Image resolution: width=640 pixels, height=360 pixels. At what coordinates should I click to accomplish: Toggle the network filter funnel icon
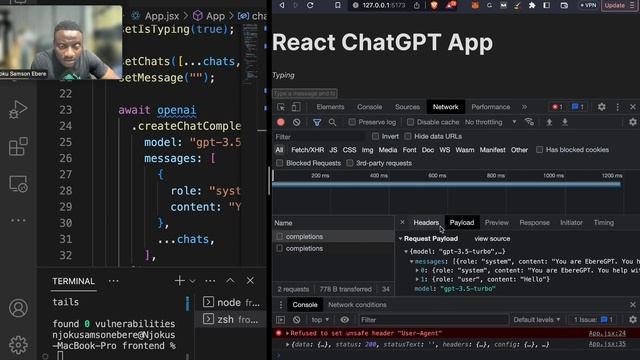(x=317, y=122)
